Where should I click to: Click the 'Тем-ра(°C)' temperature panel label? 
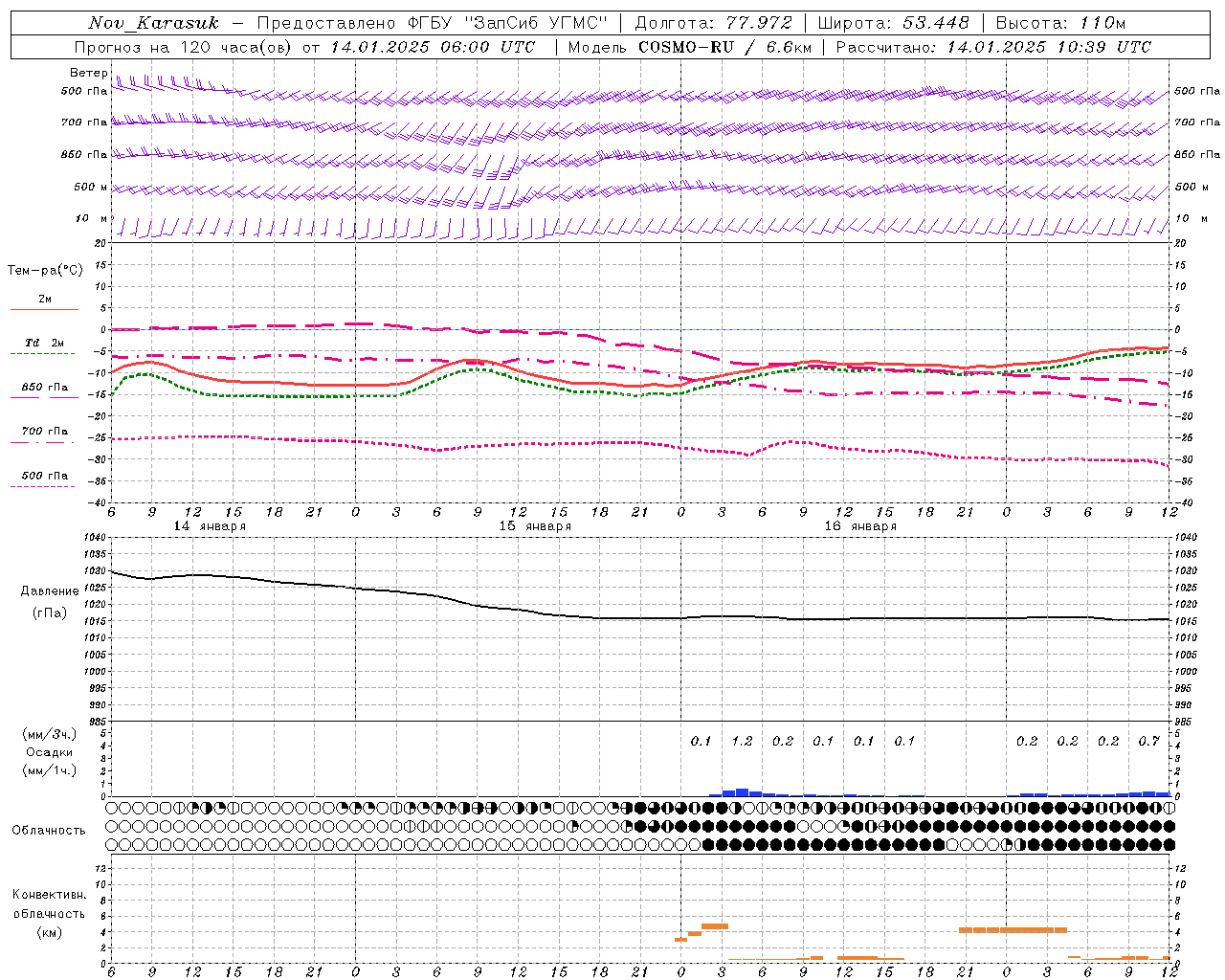point(45,271)
